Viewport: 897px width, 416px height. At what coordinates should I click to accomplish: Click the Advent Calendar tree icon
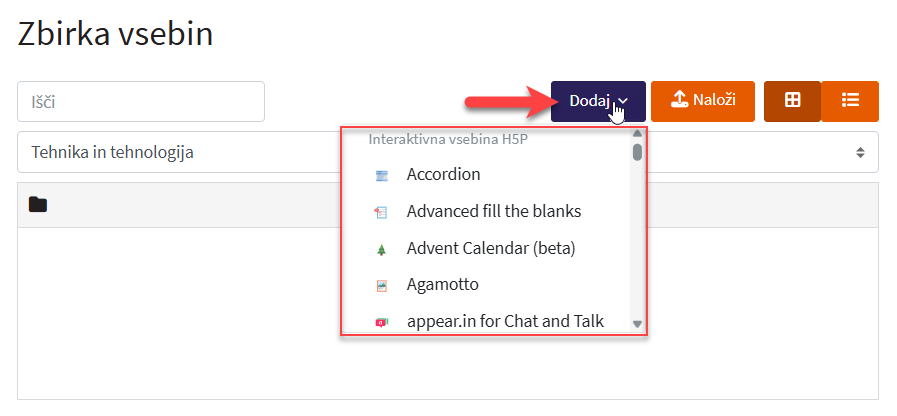click(x=381, y=249)
